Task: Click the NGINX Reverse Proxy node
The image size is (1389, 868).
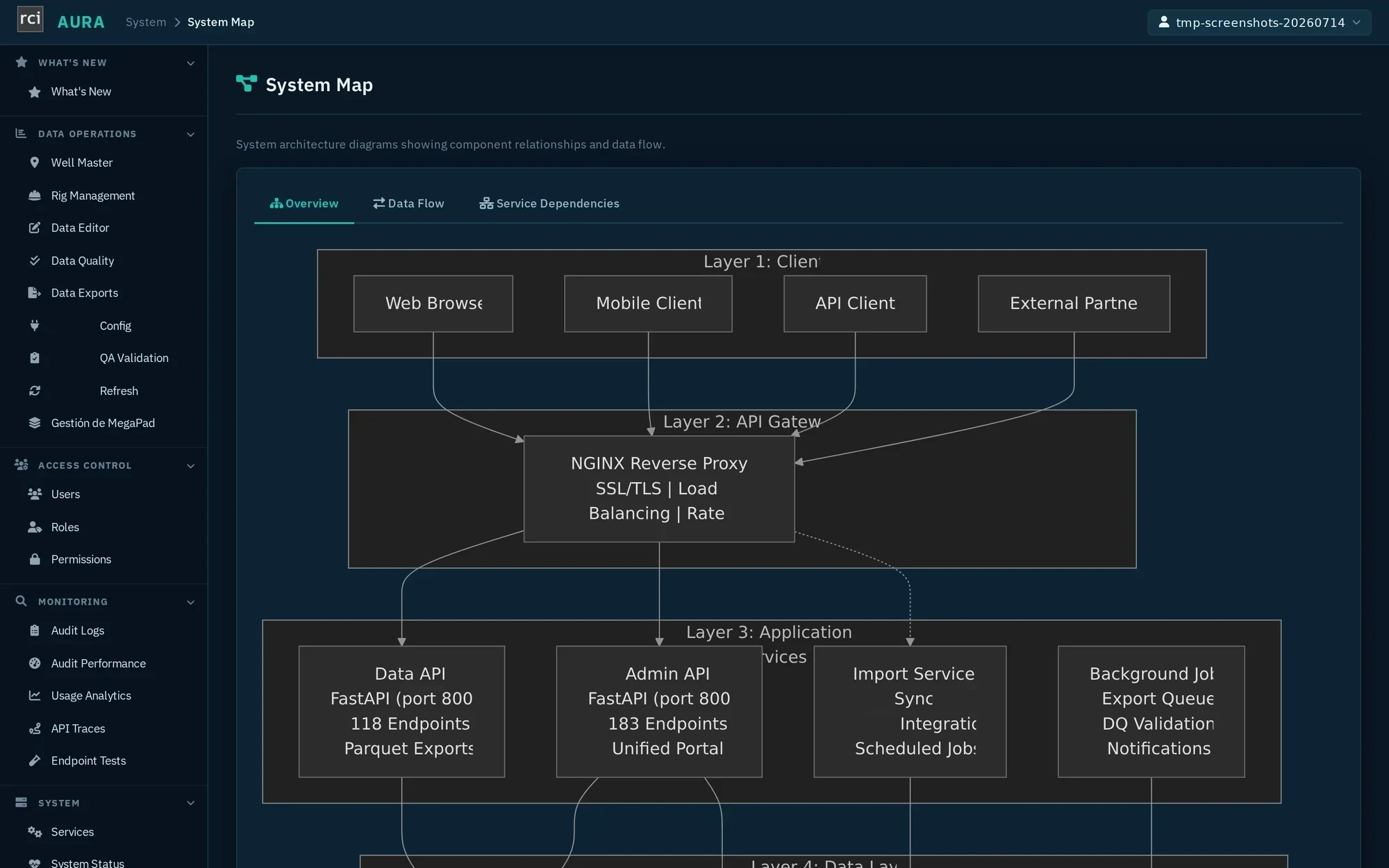Action: point(659,489)
